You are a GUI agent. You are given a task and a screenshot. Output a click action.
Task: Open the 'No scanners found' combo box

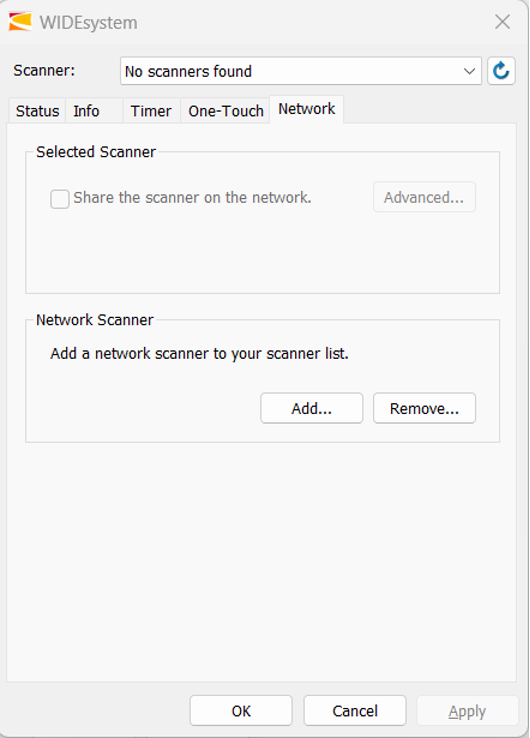coord(300,71)
